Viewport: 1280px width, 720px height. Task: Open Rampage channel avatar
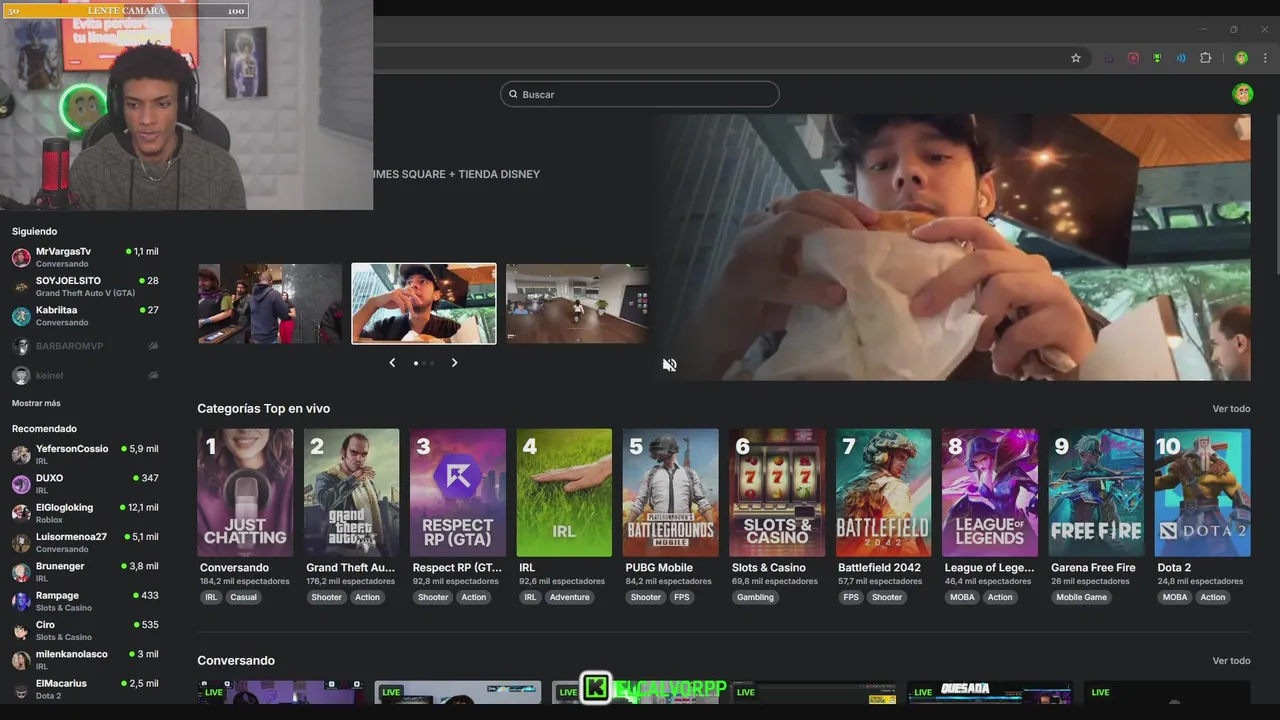(21, 601)
